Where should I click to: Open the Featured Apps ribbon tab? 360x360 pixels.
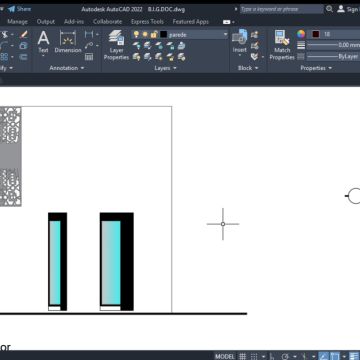point(190,22)
